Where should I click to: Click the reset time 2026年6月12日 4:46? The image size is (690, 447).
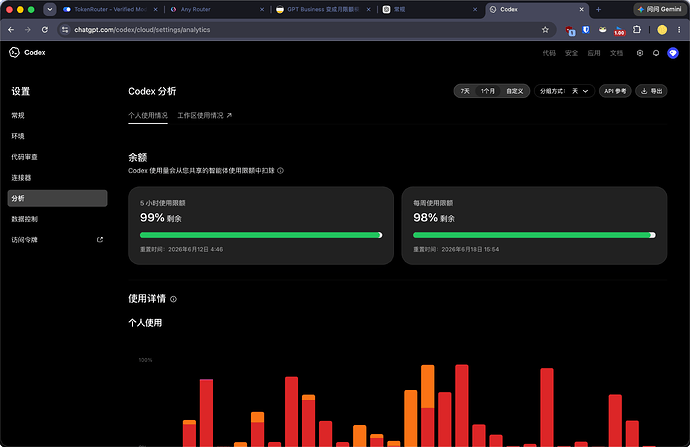[195, 249]
